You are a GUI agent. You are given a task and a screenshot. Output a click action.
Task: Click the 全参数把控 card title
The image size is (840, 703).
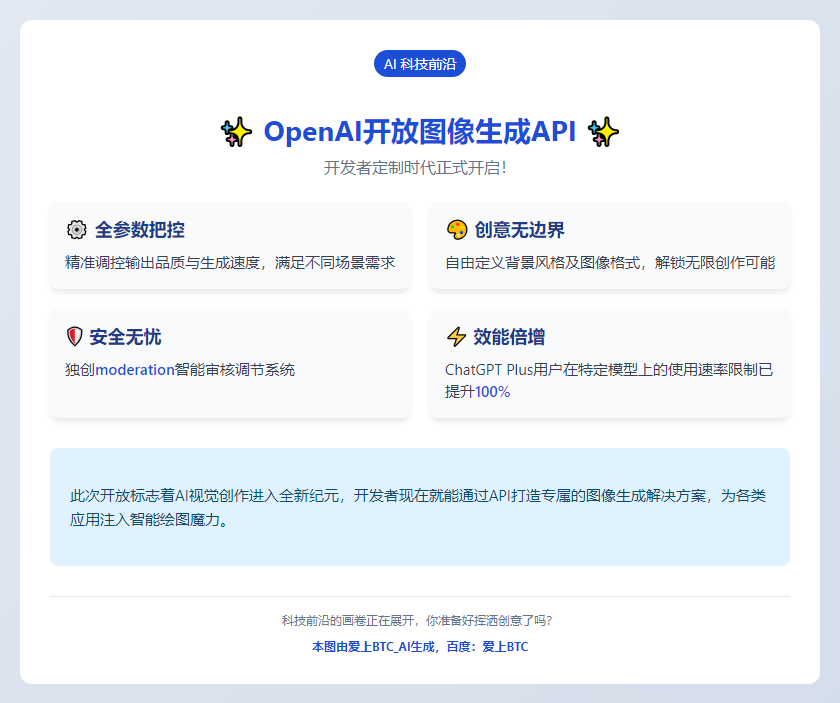(x=140, y=230)
